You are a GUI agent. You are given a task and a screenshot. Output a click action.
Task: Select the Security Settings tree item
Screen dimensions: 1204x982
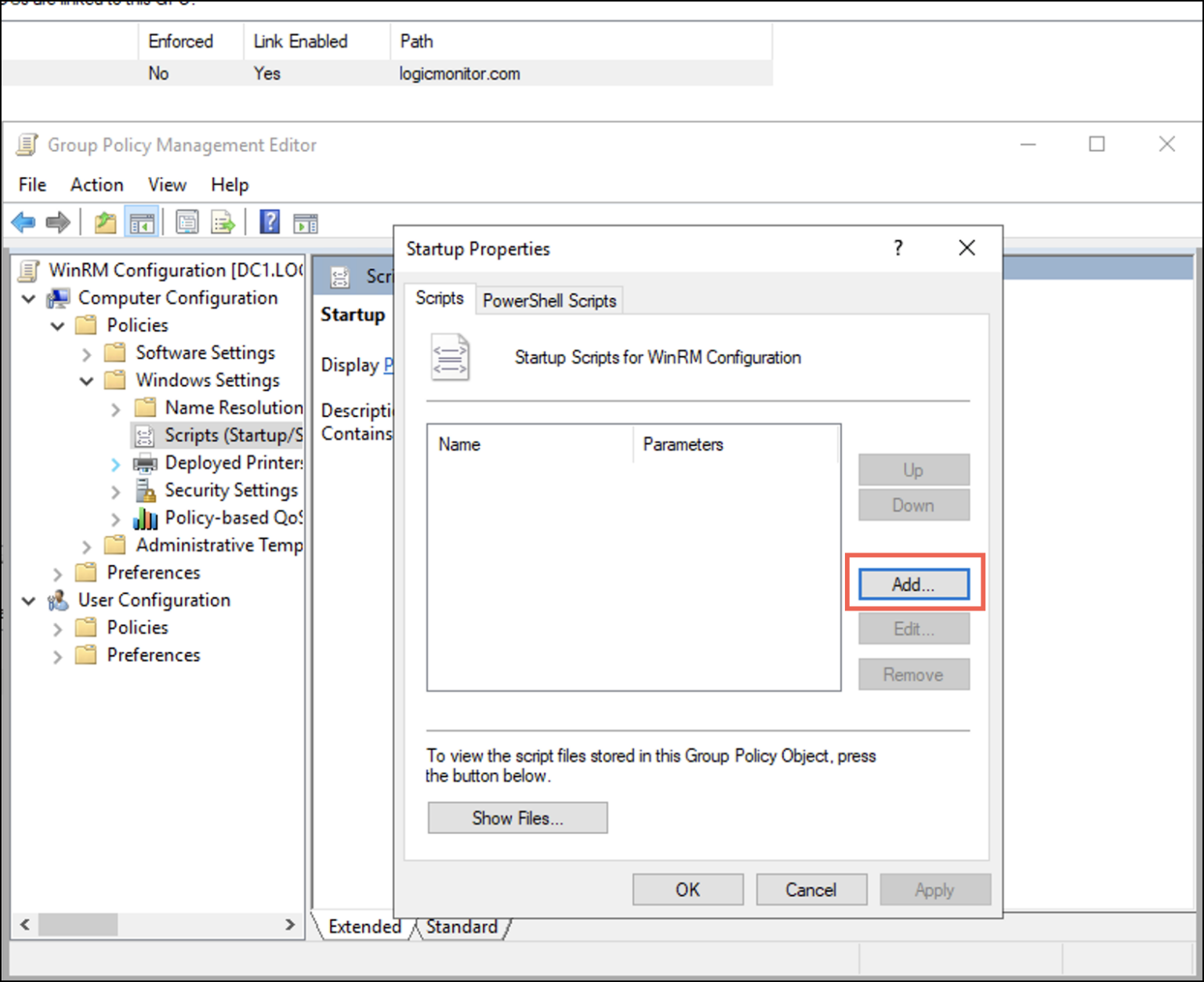point(230,491)
